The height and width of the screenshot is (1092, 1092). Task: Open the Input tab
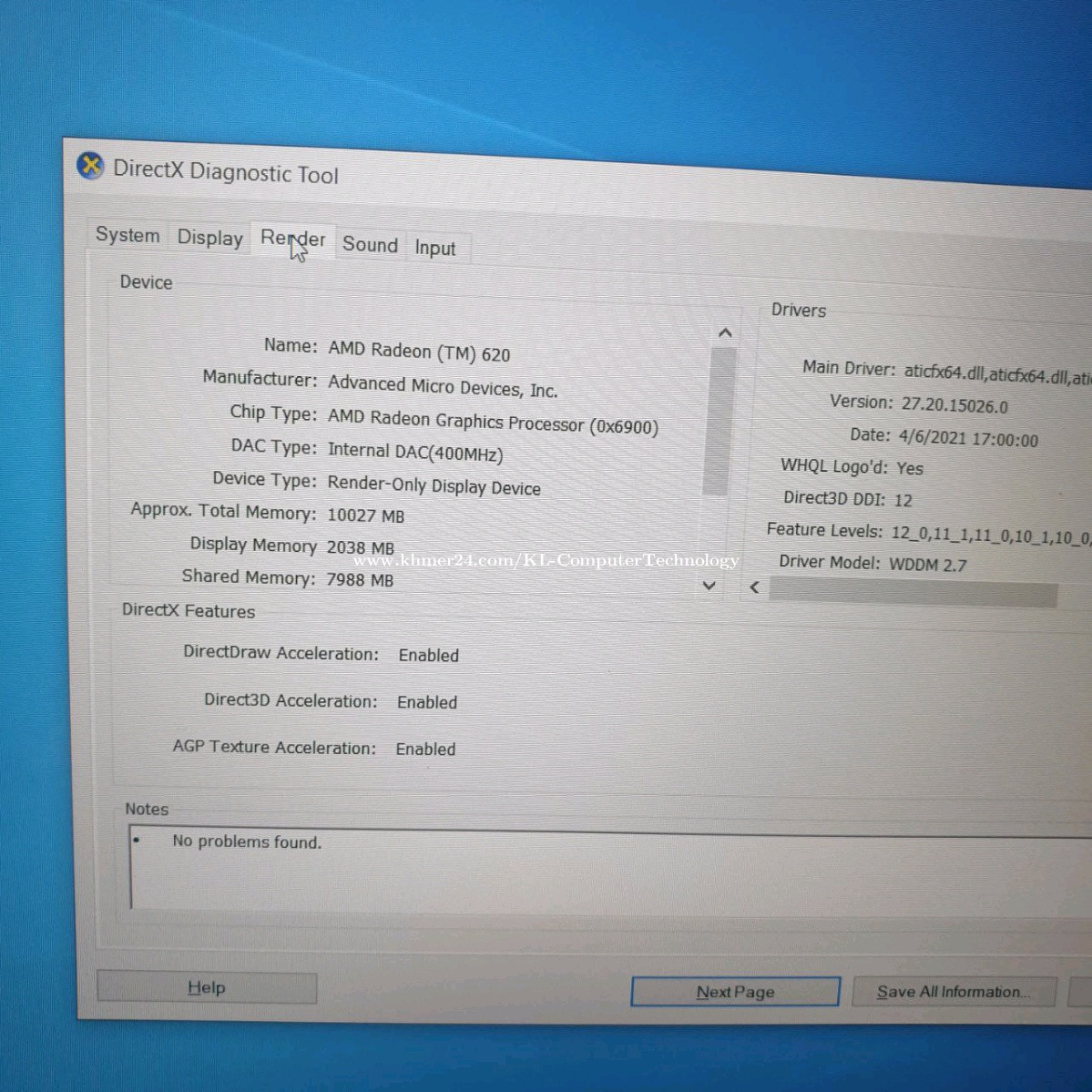point(435,248)
